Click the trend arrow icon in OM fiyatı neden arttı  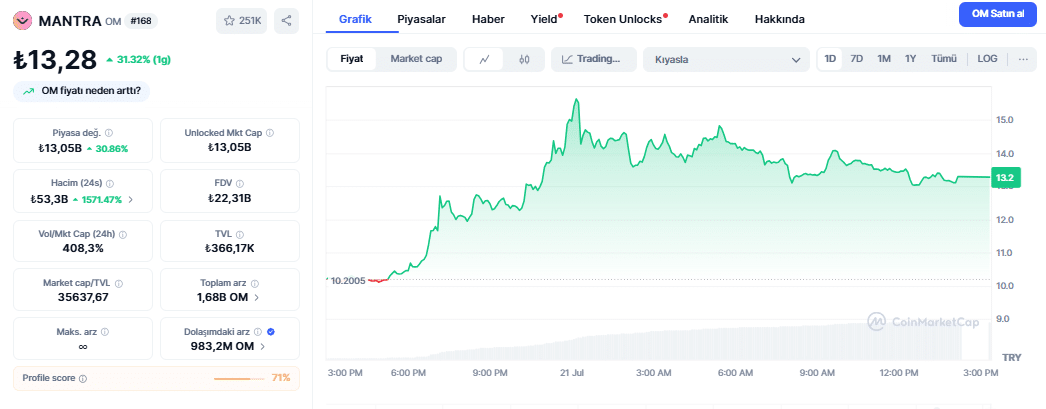click(29, 92)
